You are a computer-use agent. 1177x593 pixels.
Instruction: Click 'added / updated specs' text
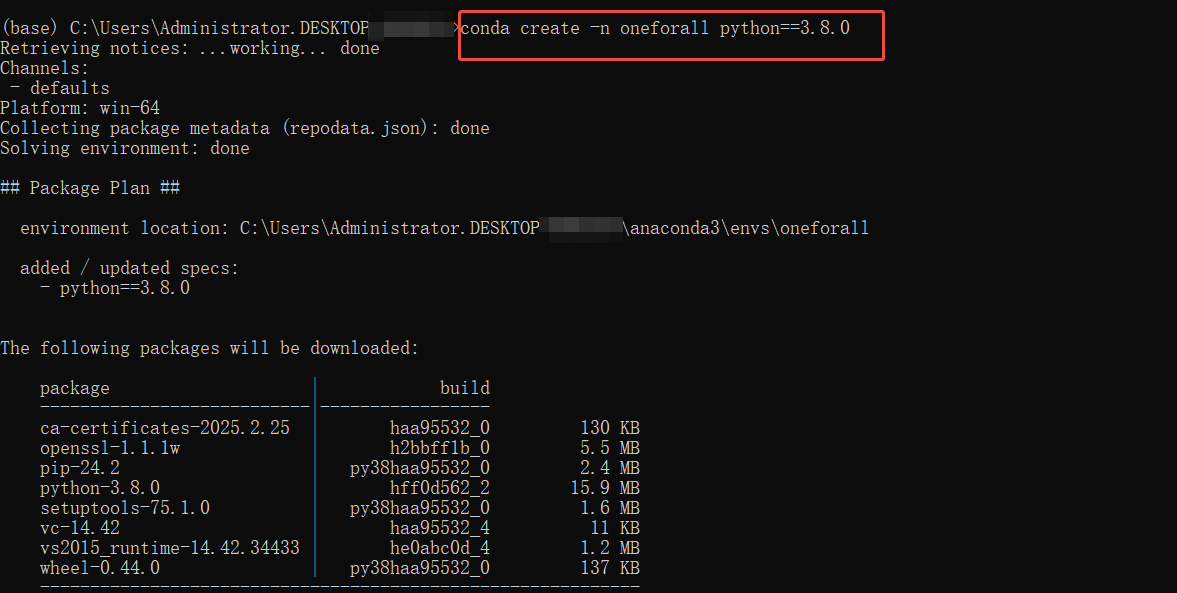pos(129,268)
